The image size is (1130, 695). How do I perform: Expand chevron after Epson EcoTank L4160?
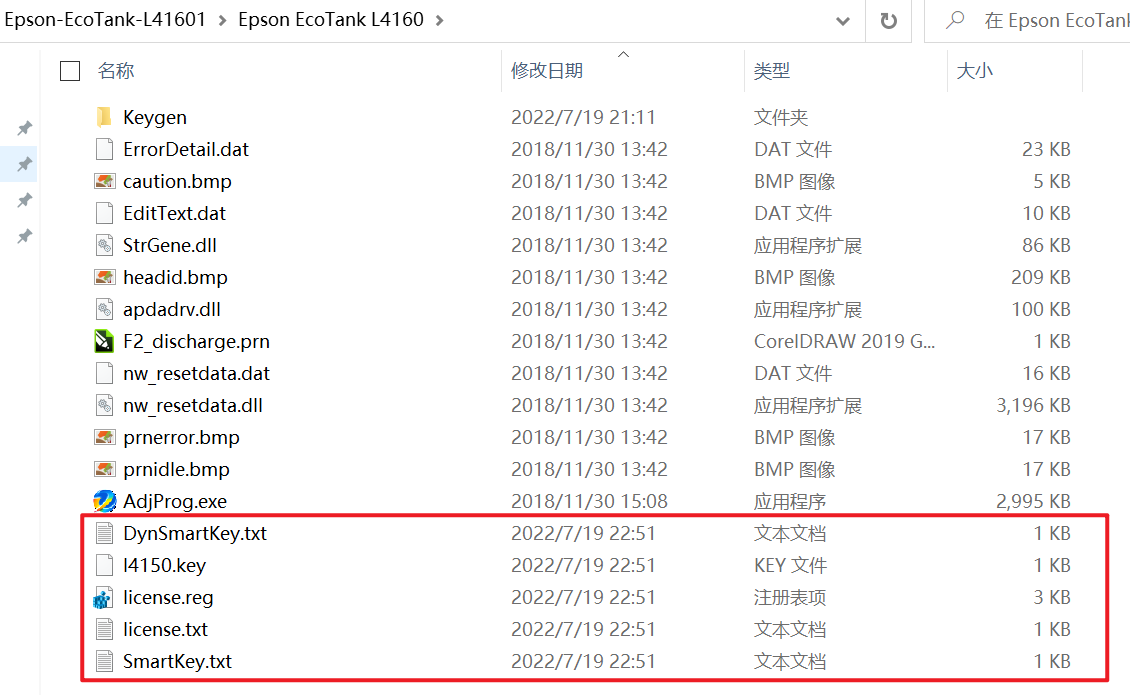440,20
